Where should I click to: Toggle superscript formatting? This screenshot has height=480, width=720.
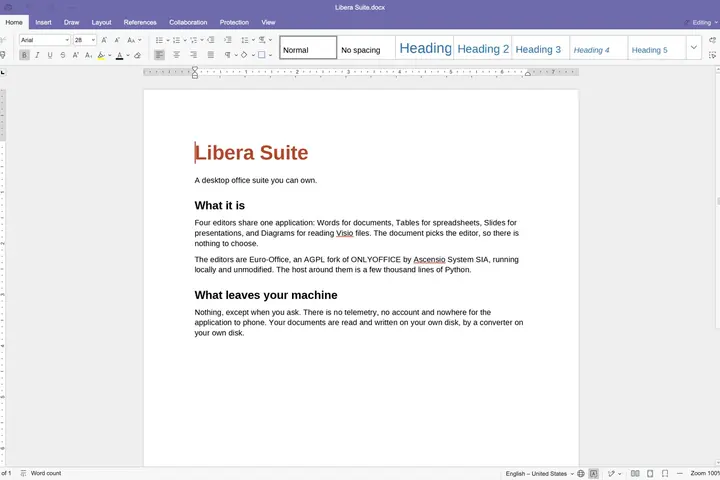click(76, 55)
